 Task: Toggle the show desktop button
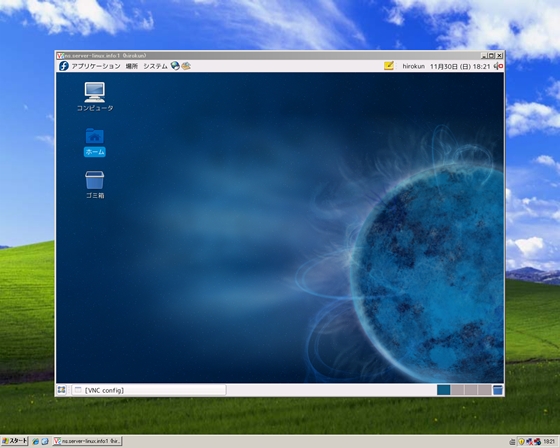click(x=61, y=390)
